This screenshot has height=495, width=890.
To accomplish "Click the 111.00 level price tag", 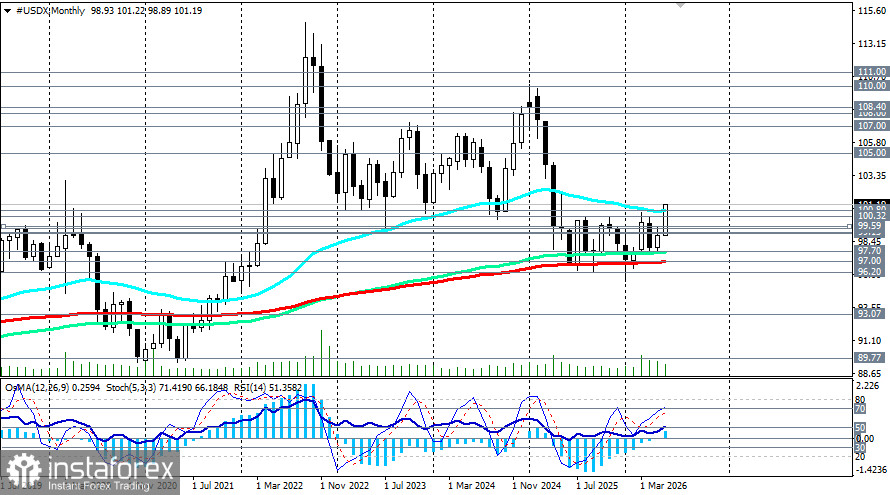I will [871, 72].
